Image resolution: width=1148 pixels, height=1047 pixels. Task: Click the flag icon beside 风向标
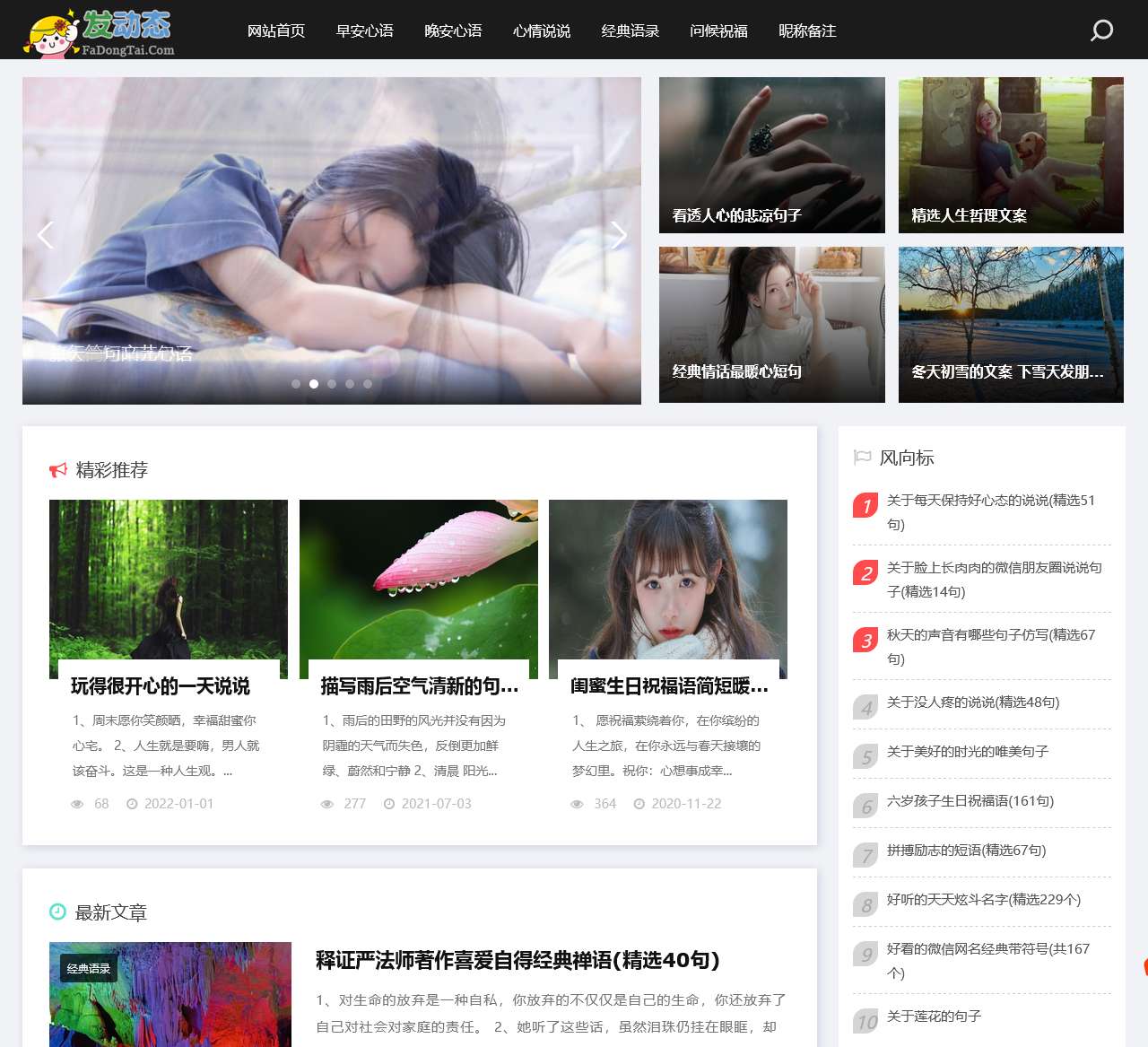click(x=862, y=457)
